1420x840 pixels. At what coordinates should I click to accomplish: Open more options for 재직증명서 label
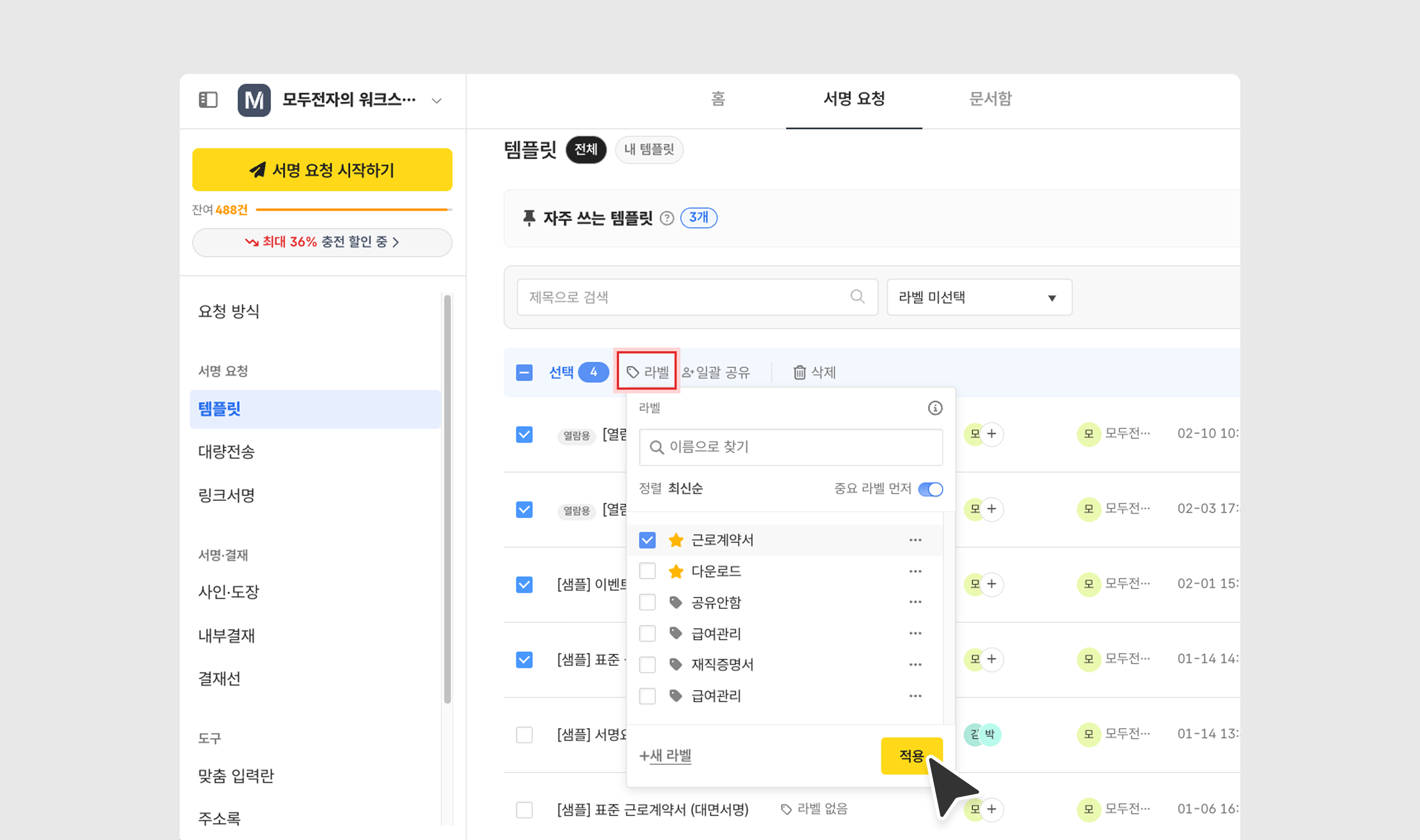click(x=914, y=664)
